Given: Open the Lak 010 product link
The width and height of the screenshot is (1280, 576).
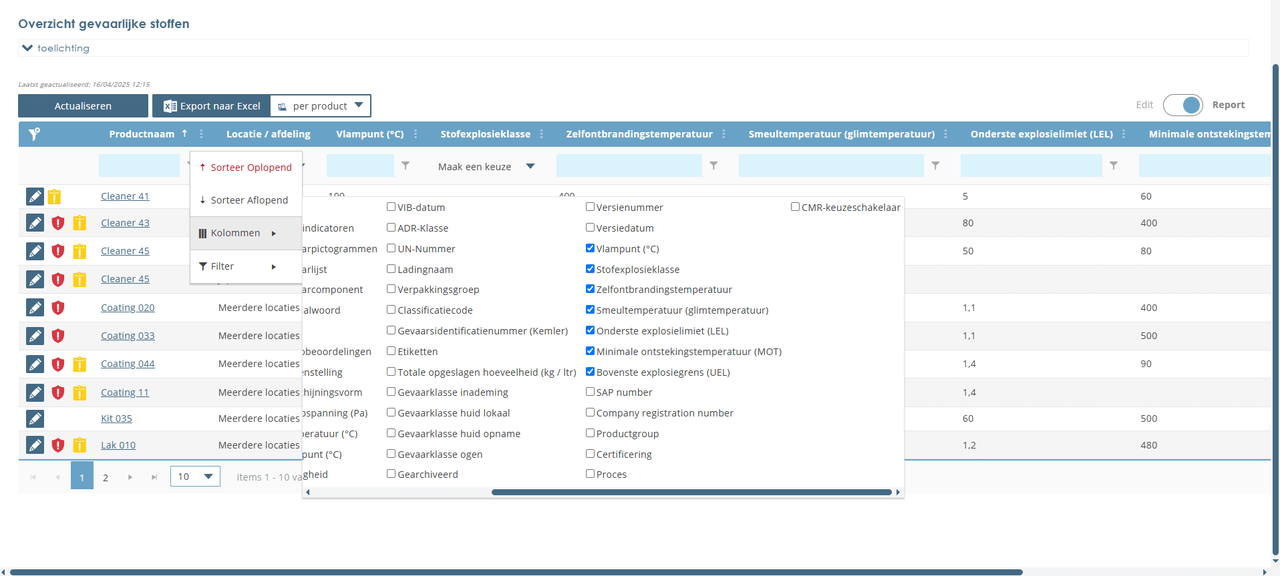Looking at the screenshot, I should click(x=118, y=445).
